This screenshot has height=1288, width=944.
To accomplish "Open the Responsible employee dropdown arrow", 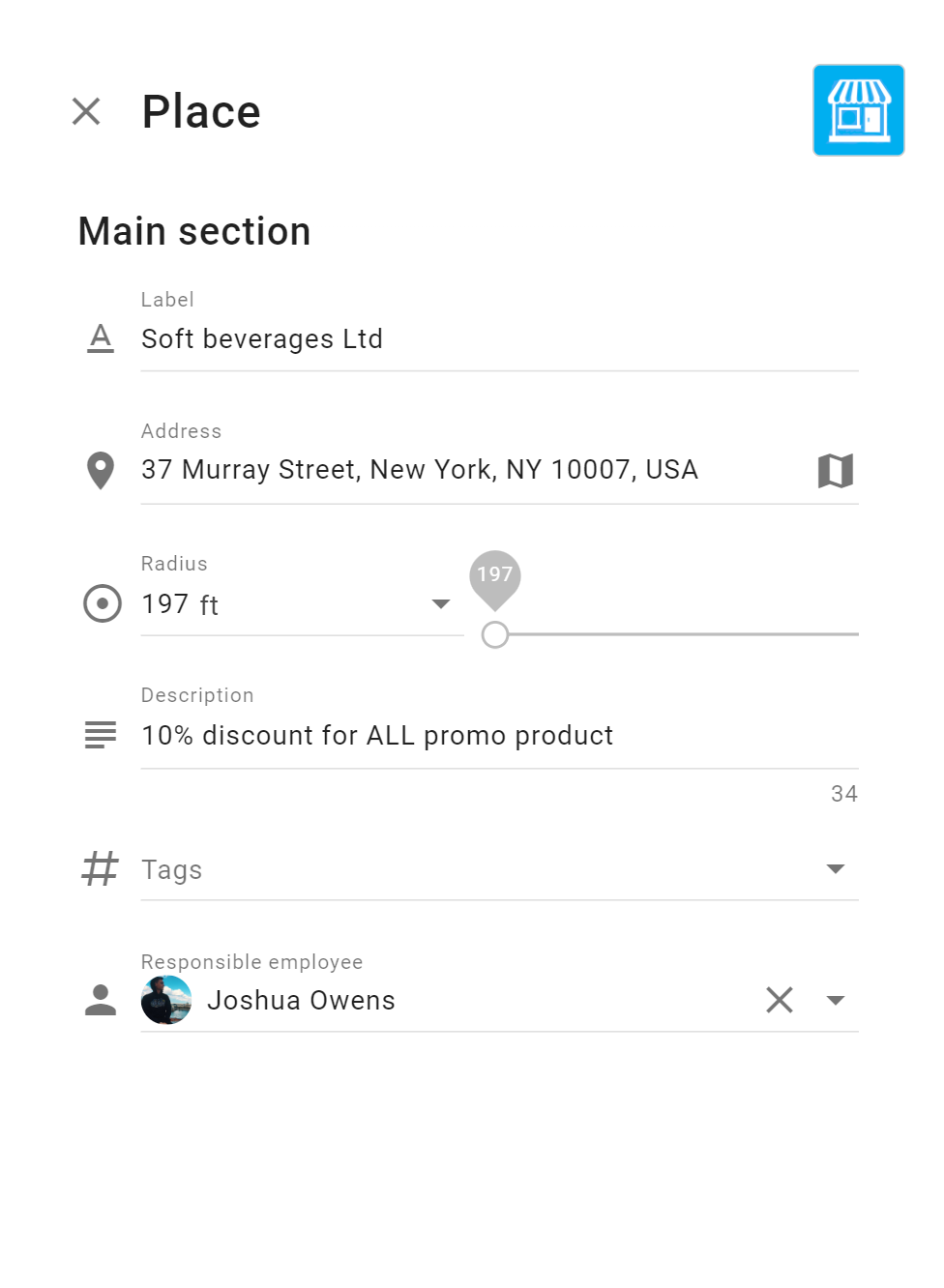I will coord(836,1000).
